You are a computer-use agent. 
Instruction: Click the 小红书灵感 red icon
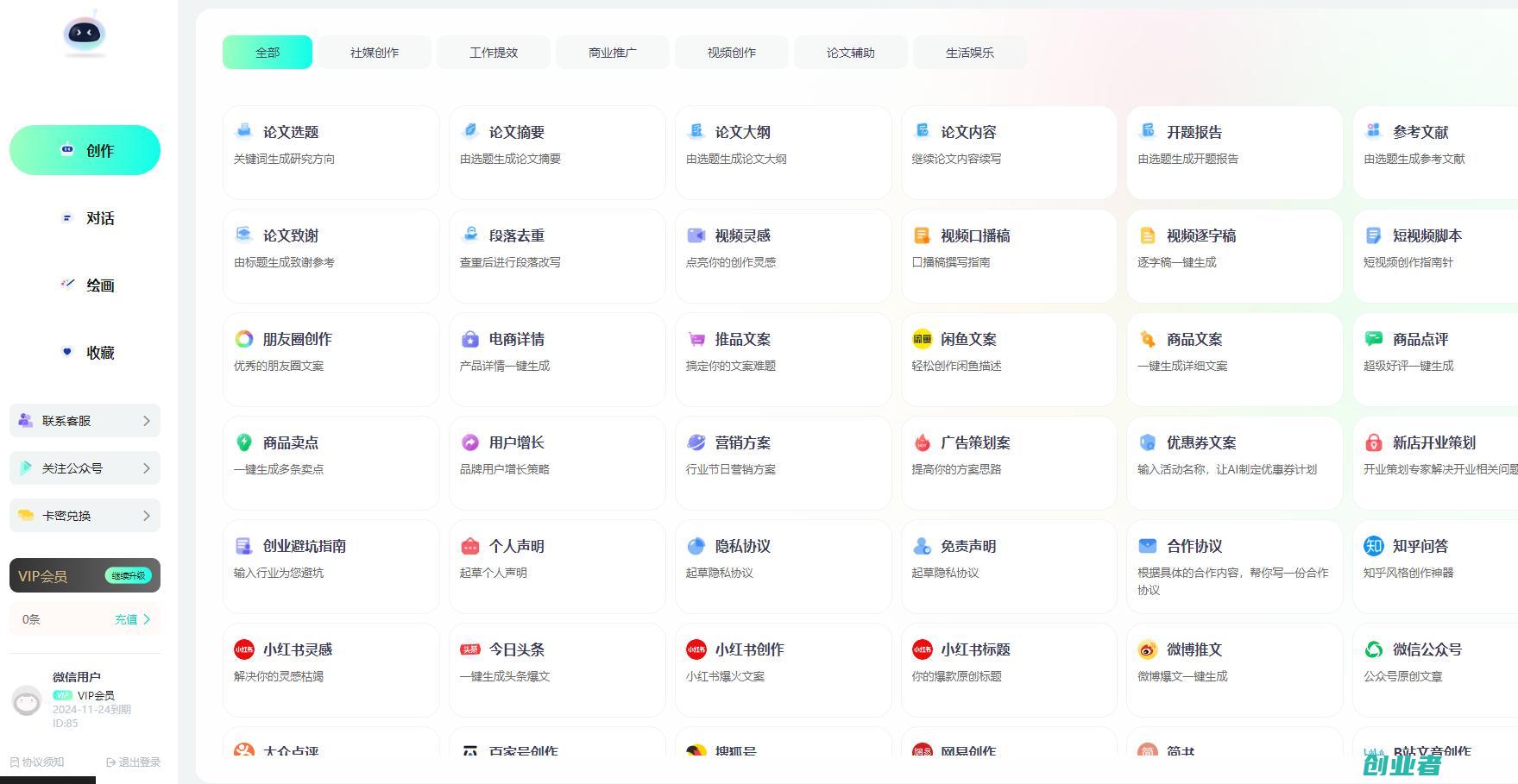point(244,649)
